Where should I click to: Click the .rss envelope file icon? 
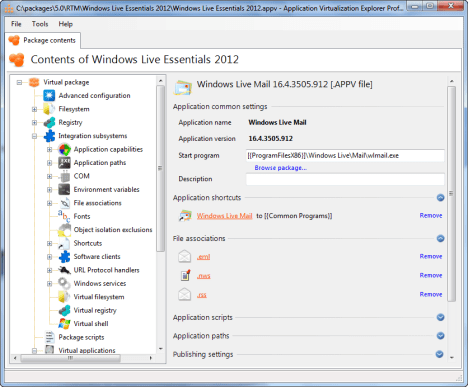[184, 294]
